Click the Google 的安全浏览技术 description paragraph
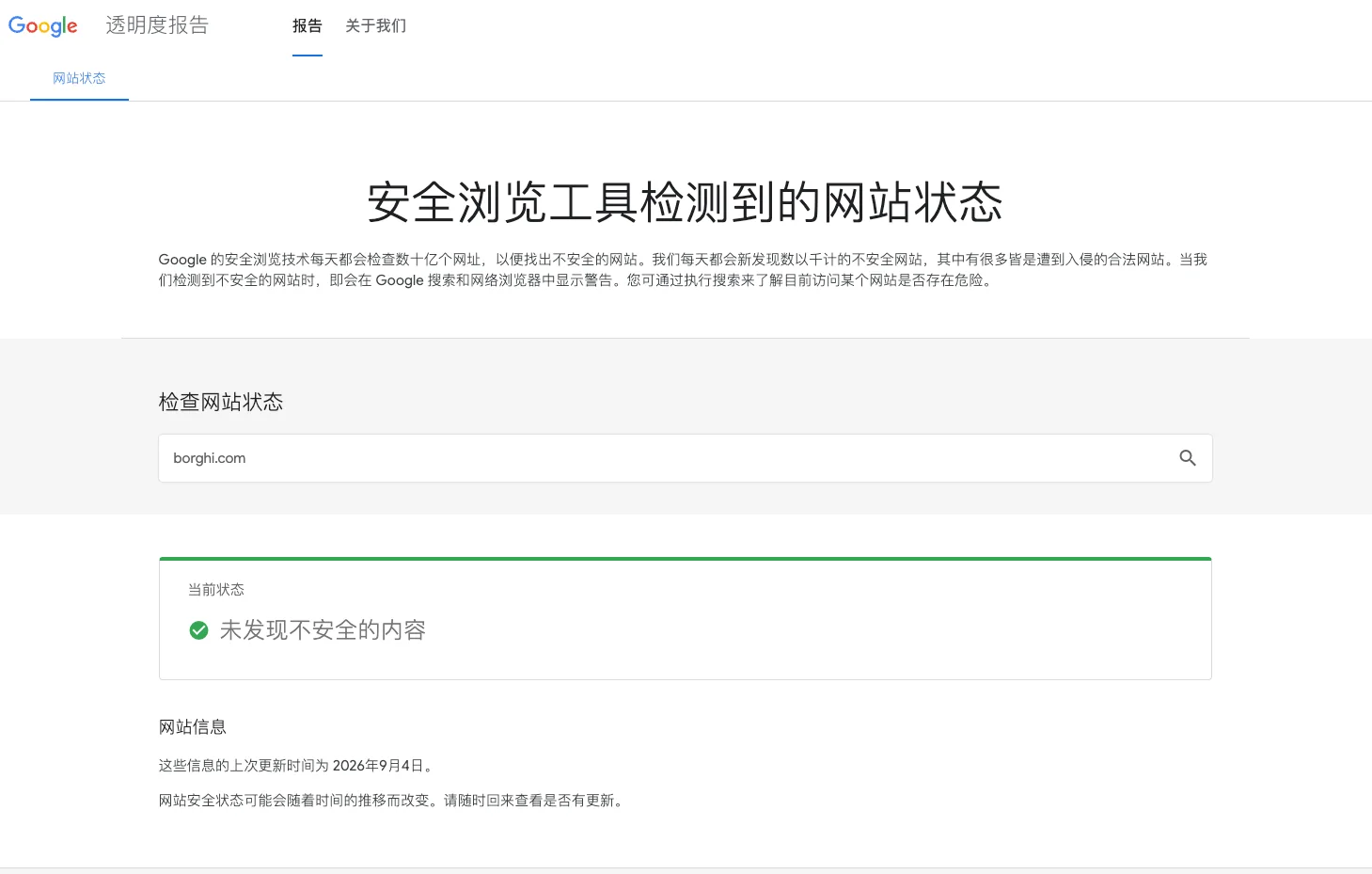This screenshot has width=1372, height=874. point(684,270)
